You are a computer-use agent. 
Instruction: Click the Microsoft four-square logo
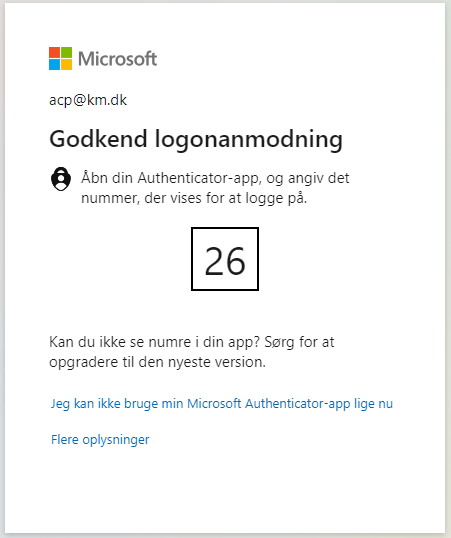(x=60, y=58)
